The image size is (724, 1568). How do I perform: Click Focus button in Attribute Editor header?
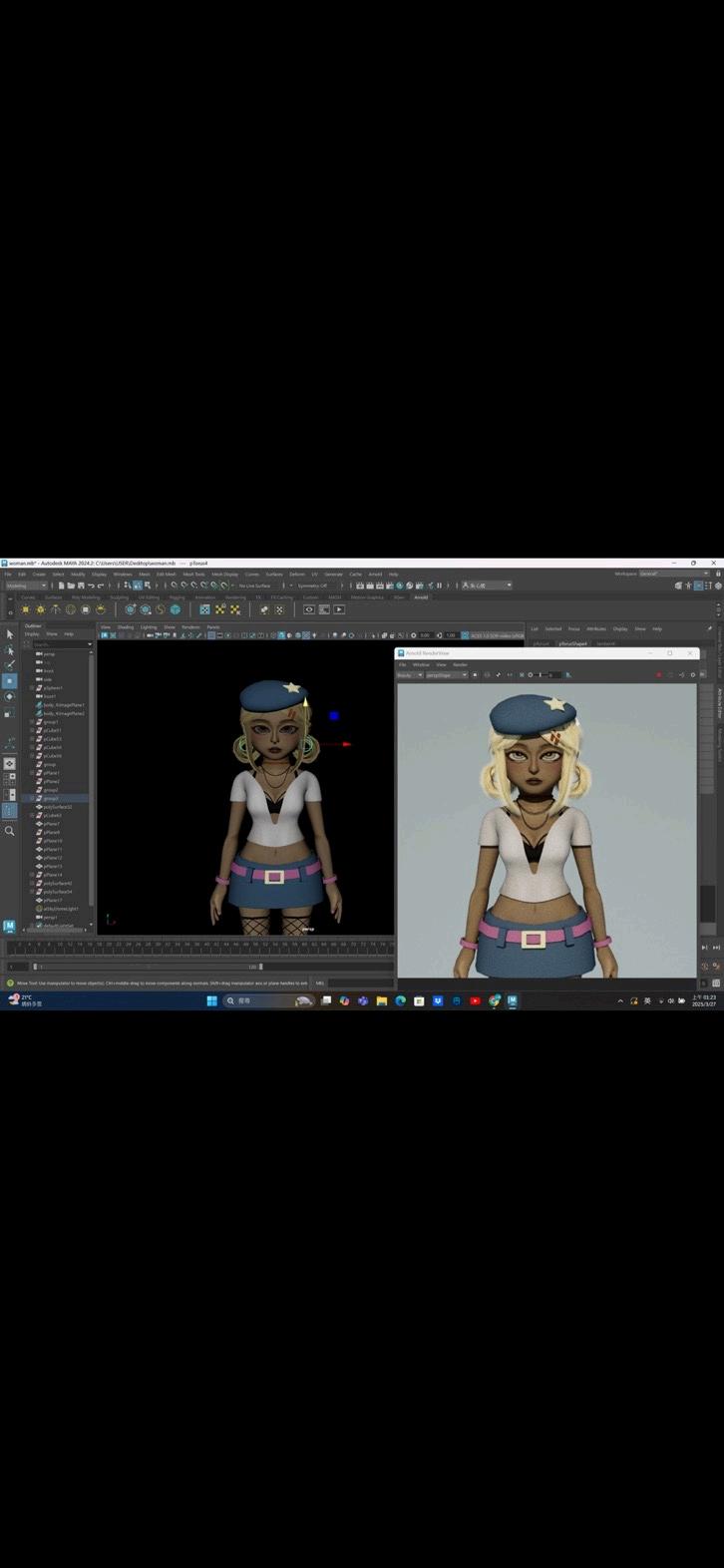click(573, 628)
